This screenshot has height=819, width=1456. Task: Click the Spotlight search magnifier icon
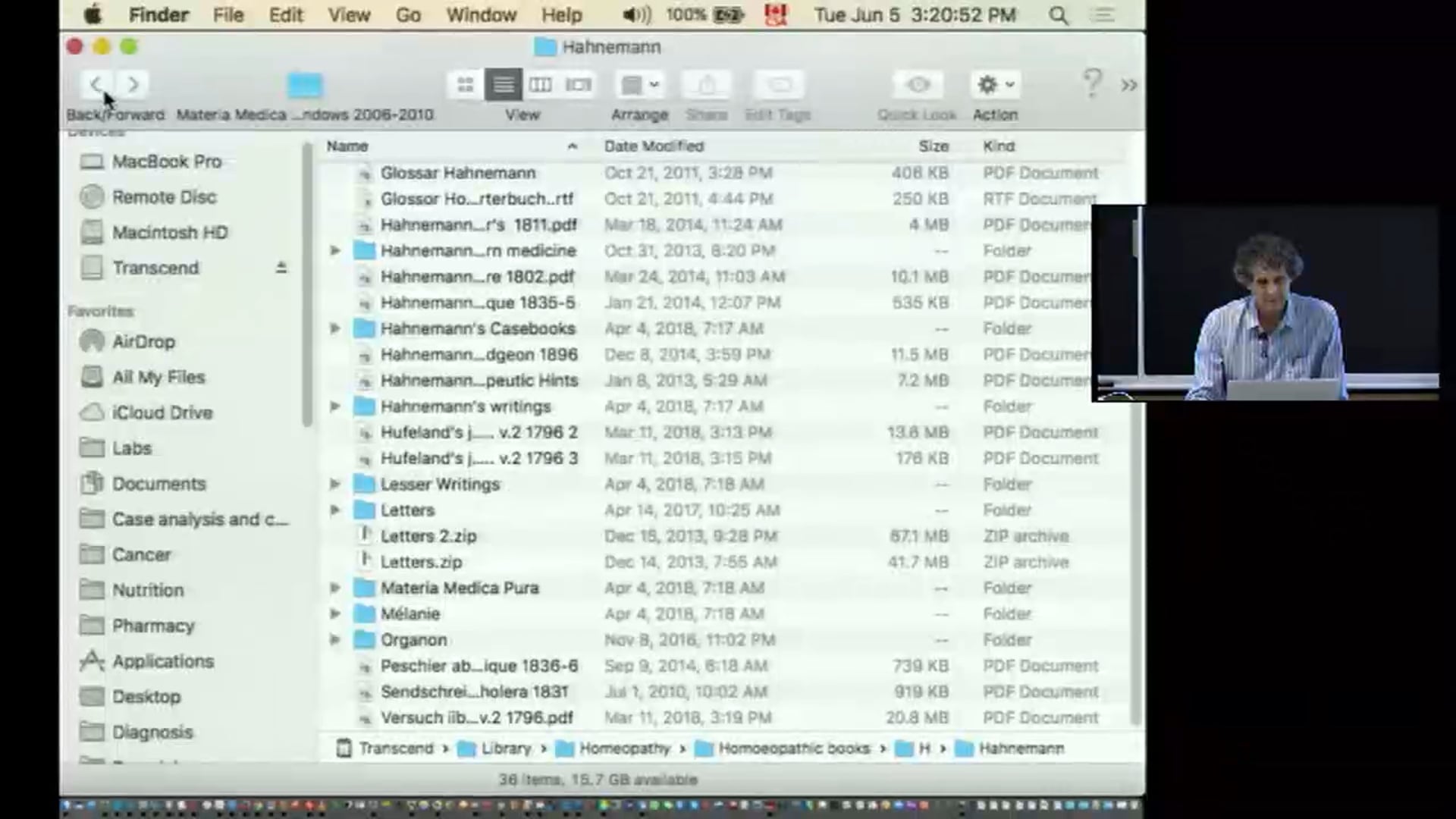click(1059, 15)
